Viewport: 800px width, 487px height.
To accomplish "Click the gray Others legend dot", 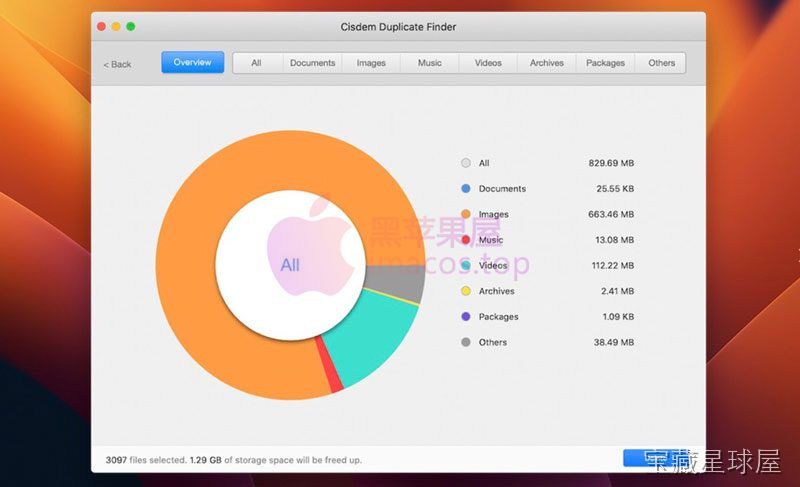I will point(466,342).
